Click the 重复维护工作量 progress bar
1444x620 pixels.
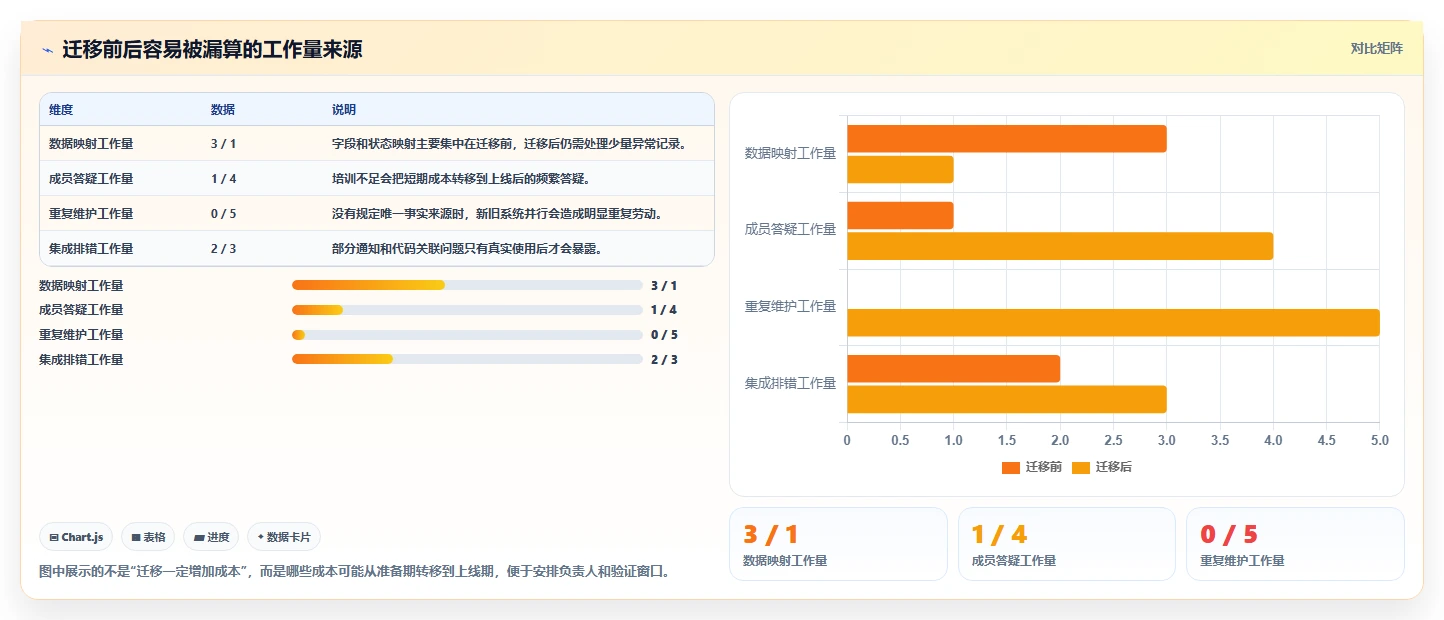[x=467, y=335]
